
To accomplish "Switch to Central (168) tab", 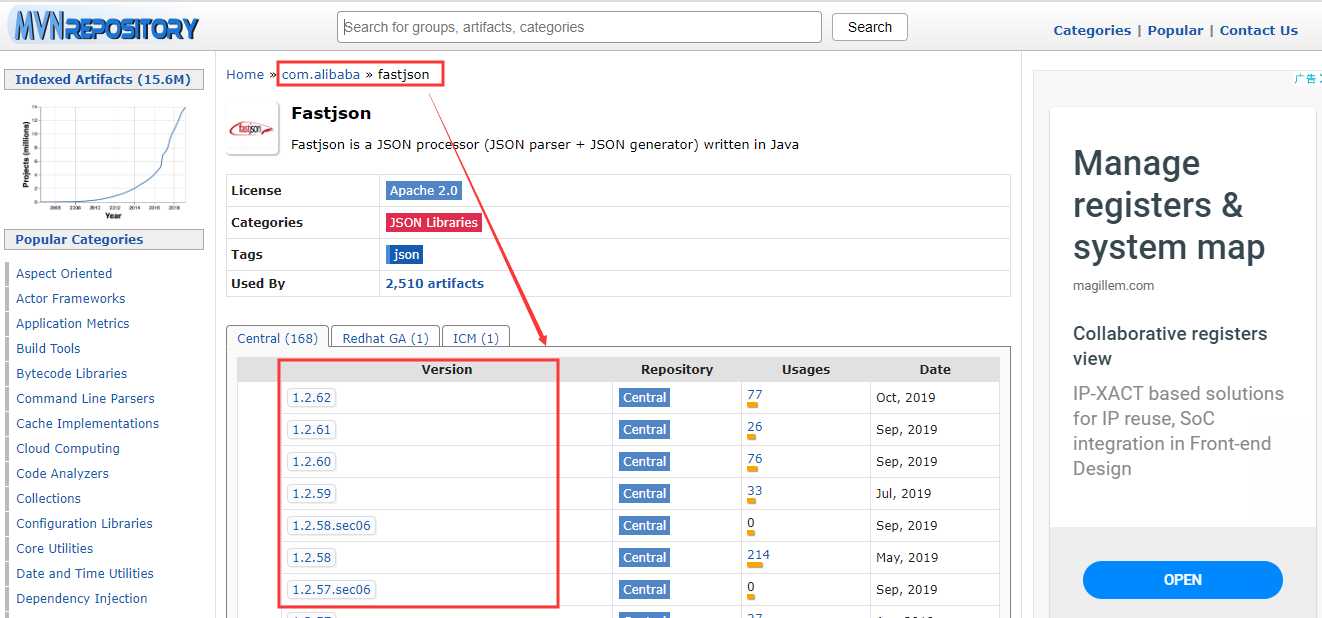I will pyautogui.click(x=277, y=338).
